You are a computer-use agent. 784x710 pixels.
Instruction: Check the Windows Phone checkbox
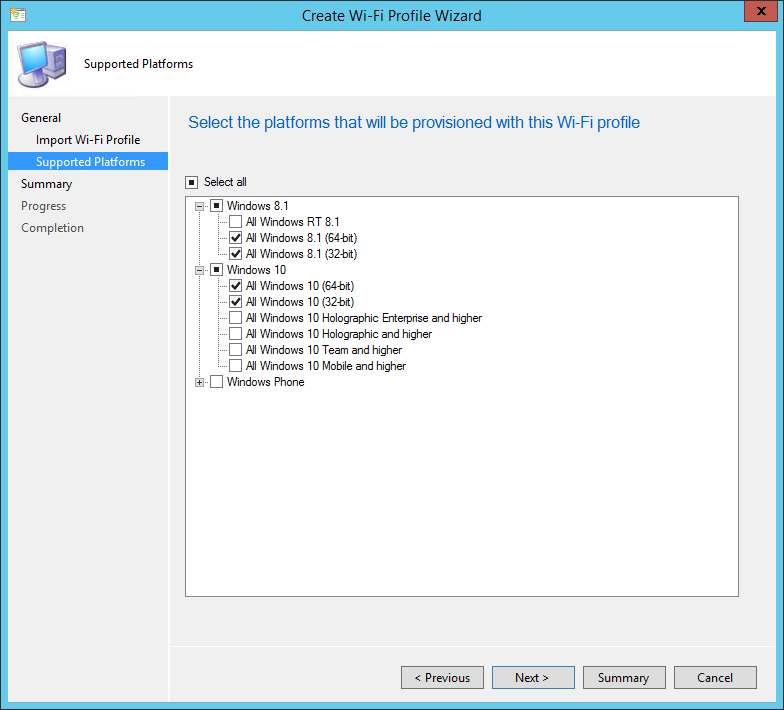pyautogui.click(x=216, y=382)
